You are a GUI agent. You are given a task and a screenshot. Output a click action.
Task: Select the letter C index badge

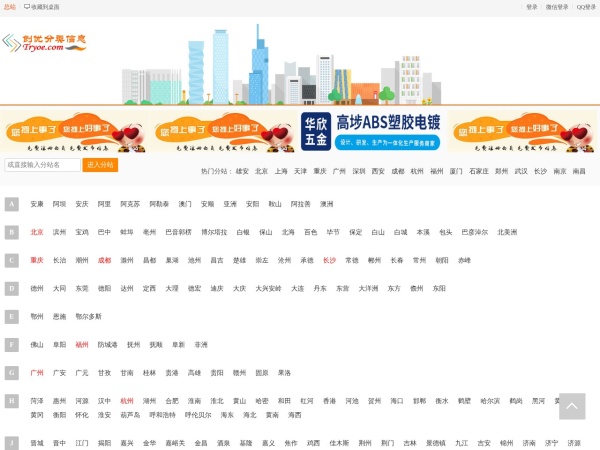point(12,260)
